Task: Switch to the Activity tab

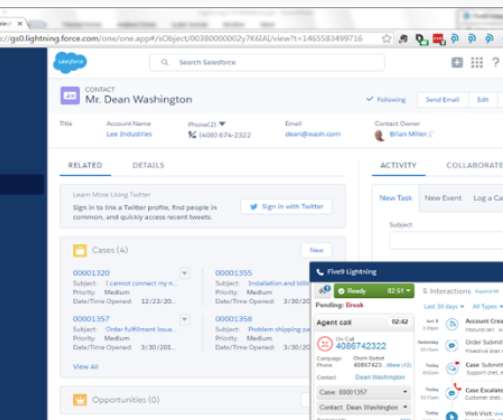Action: pos(398,165)
